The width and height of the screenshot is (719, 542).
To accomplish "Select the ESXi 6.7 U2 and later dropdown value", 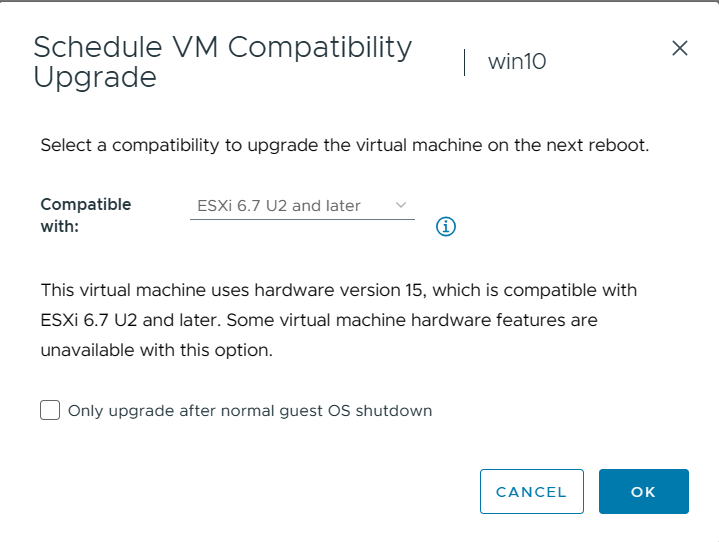I will click(275, 206).
